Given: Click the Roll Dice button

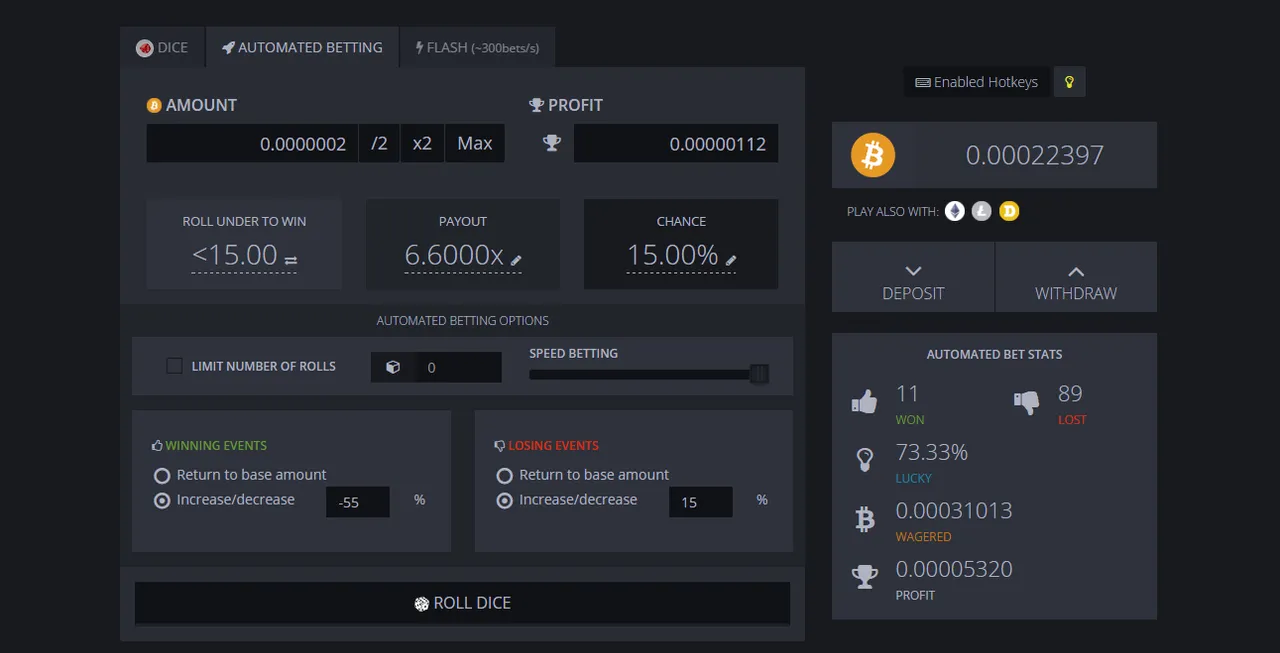Looking at the screenshot, I should point(462,603).
